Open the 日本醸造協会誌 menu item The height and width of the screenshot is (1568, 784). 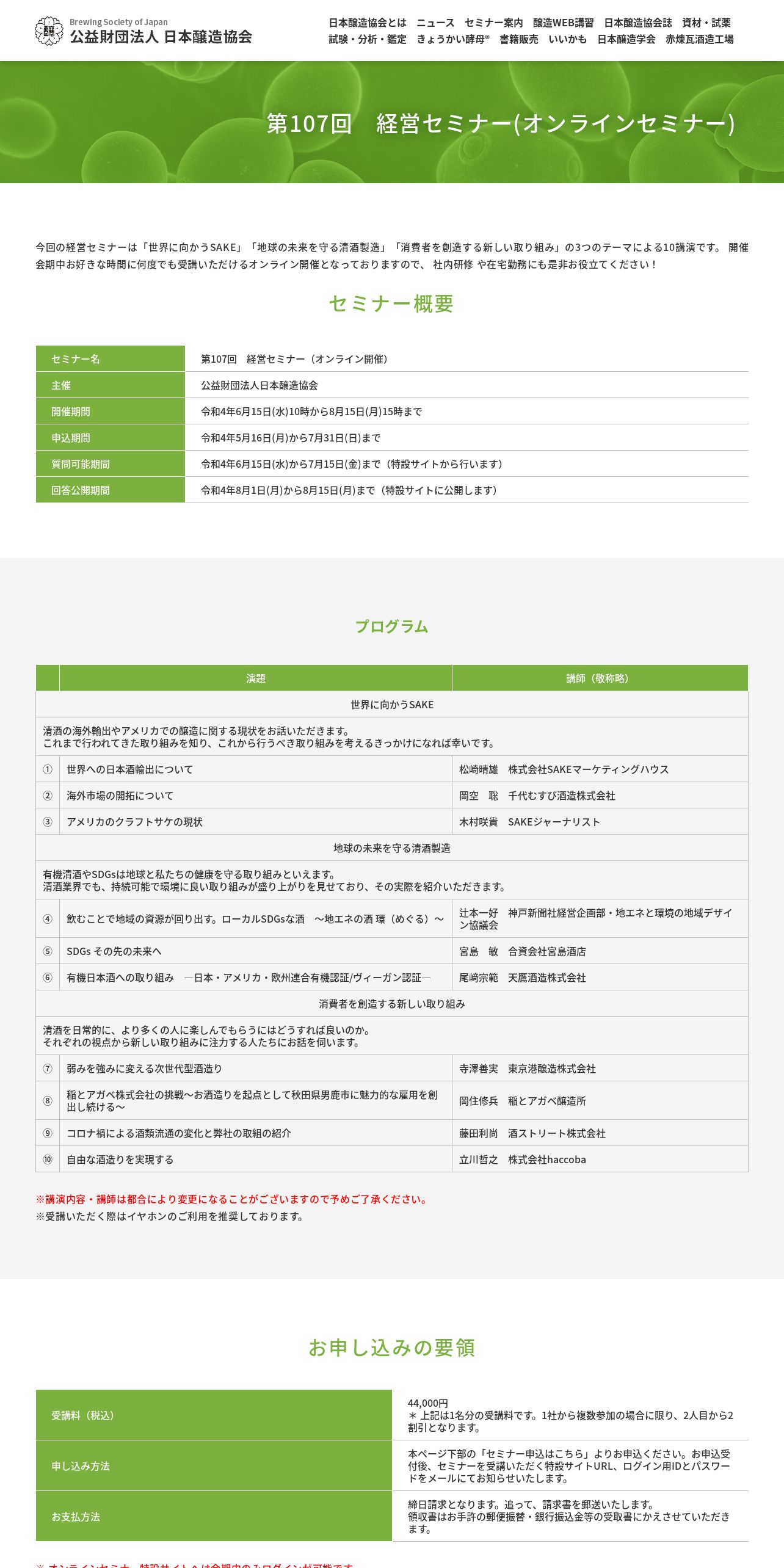[x=638, y=23]
